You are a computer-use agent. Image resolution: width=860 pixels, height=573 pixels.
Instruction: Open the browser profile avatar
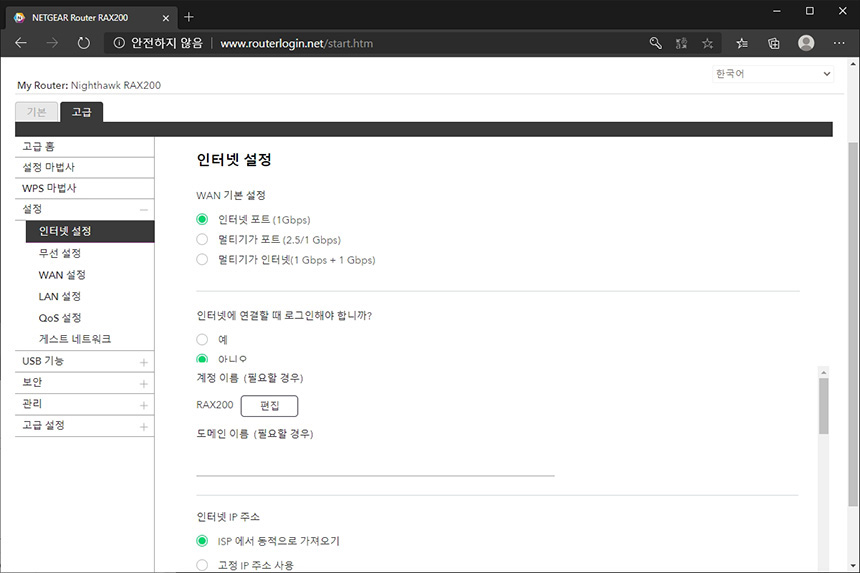pos(806,43)
